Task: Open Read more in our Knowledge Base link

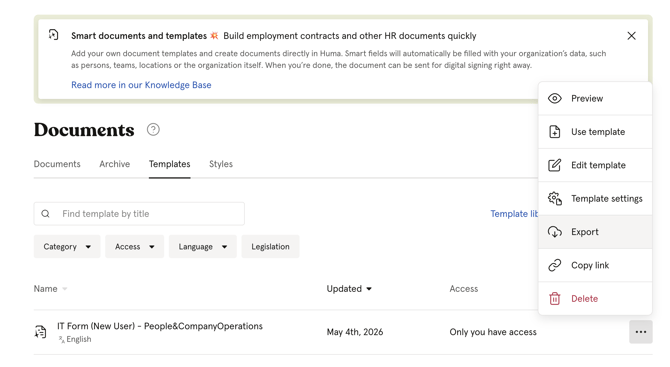Action: 141,85
